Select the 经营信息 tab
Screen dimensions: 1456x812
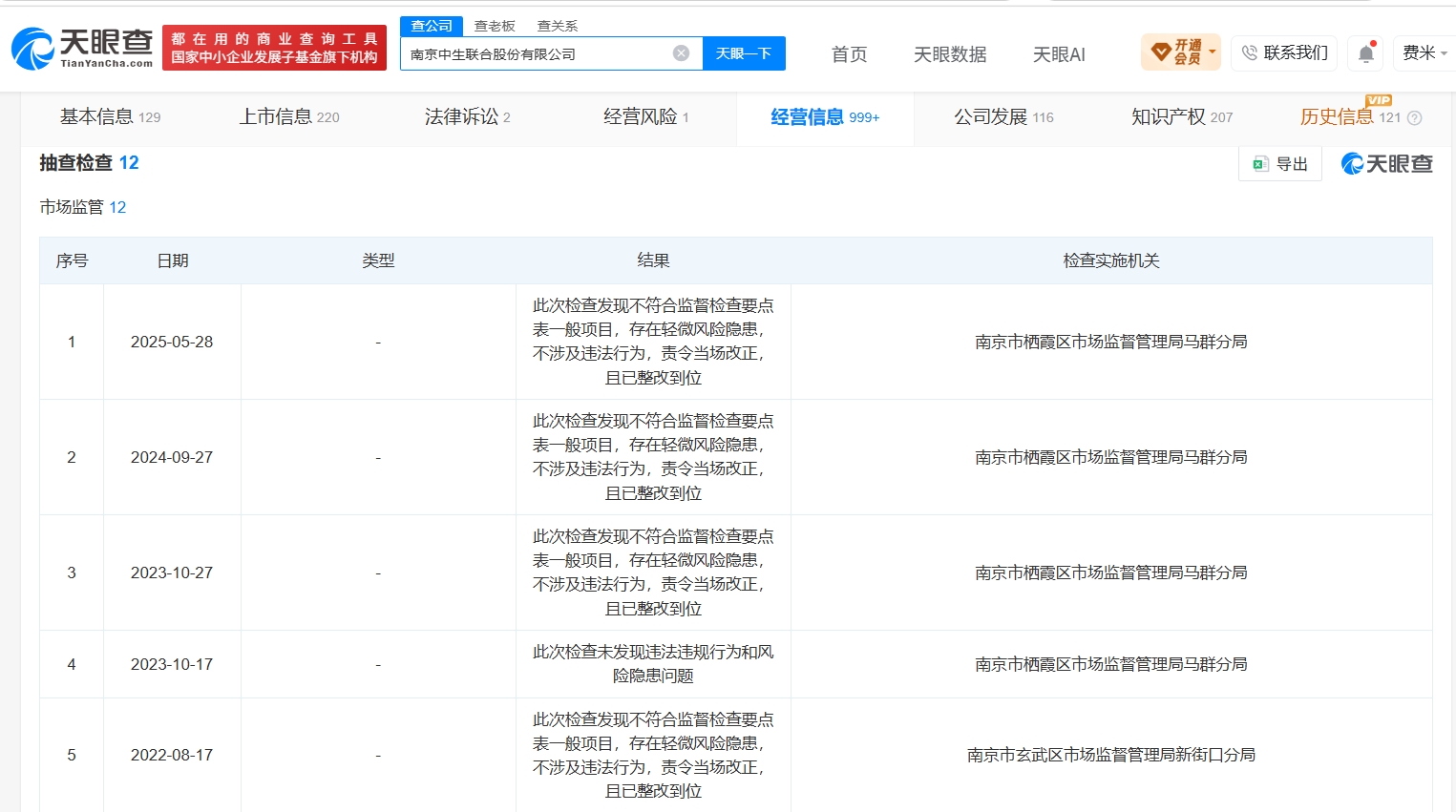click(x=825, y=117)
